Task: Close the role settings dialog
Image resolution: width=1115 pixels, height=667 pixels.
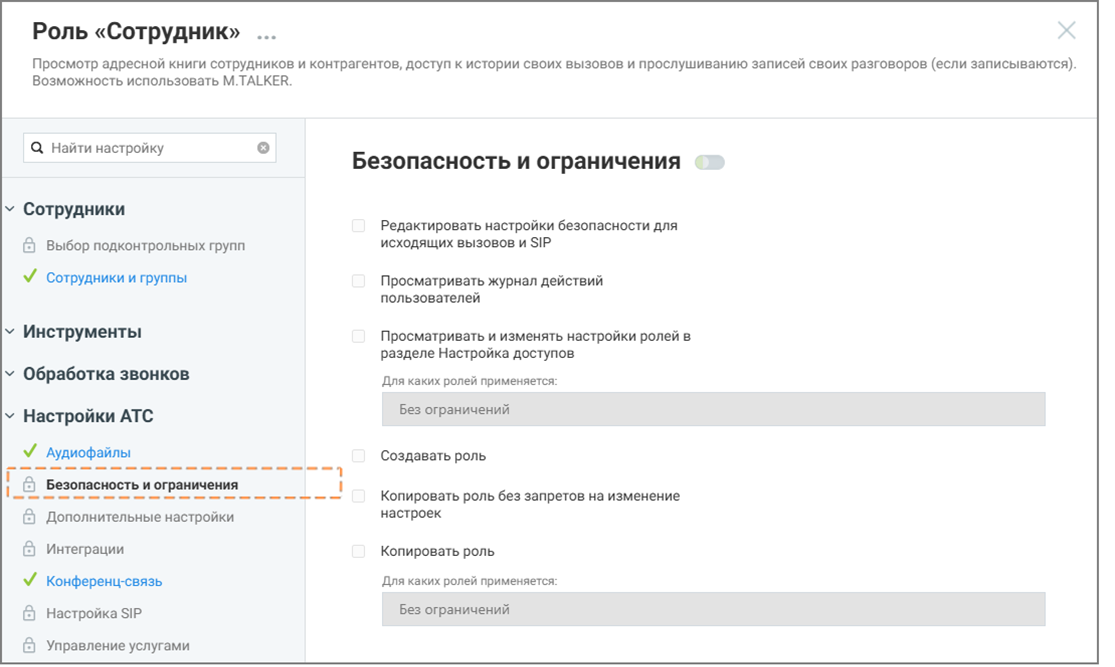Action: point(1066,31)
